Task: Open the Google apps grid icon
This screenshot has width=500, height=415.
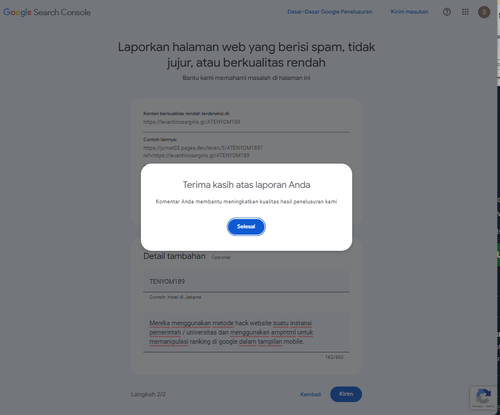Action: (x=465, y=12)
